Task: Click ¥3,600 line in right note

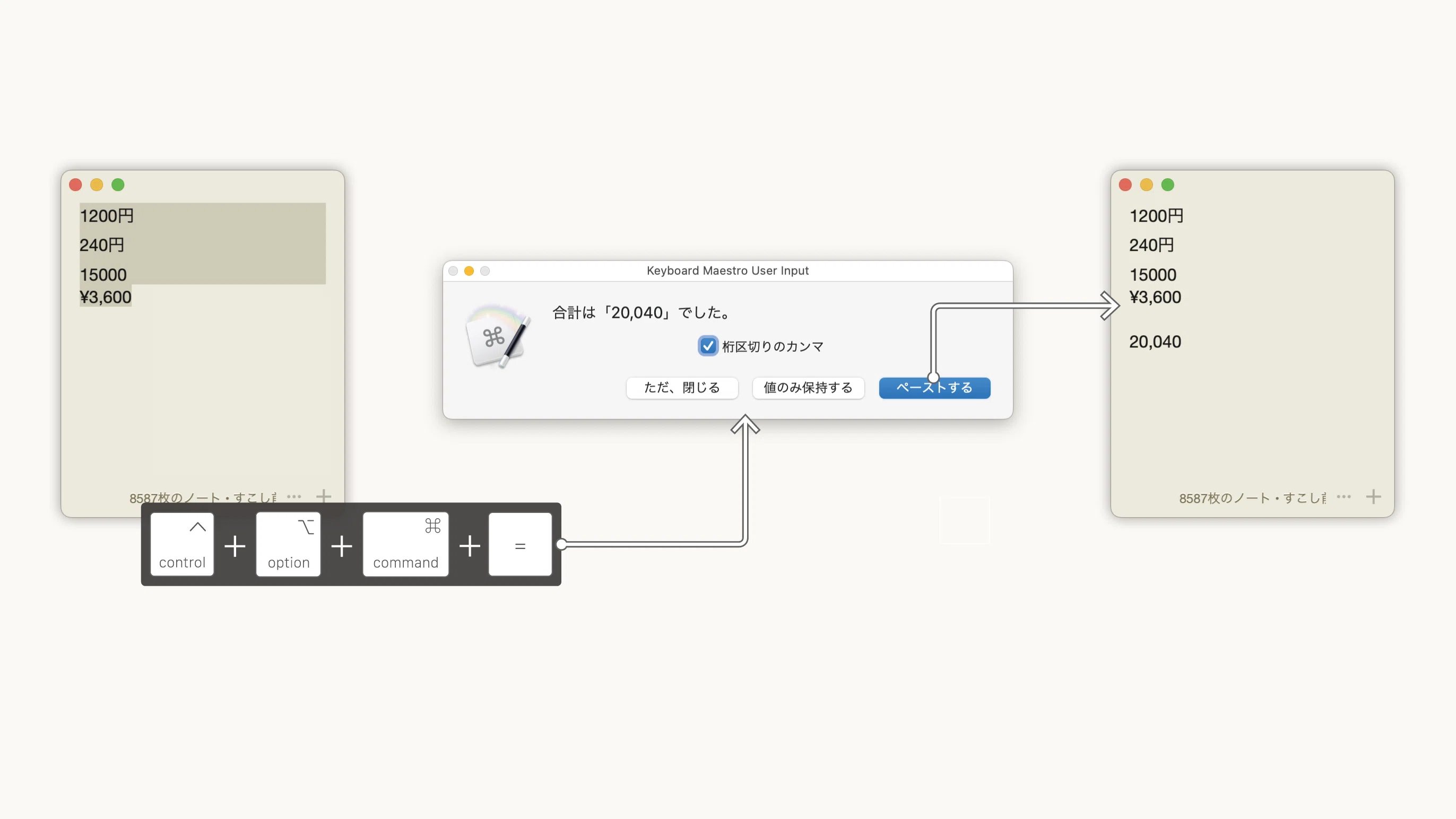Action: tap(1155, 297)
